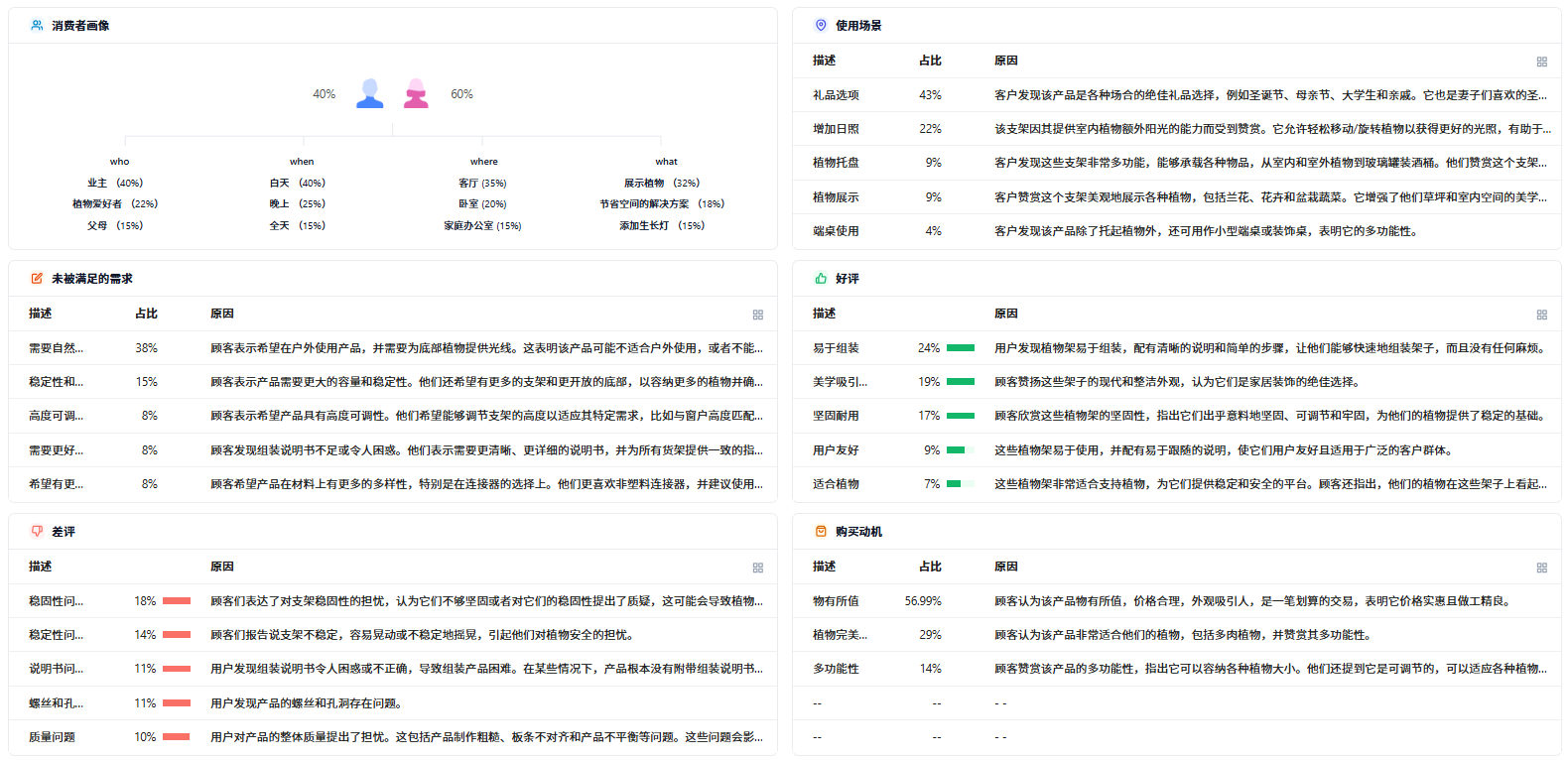Click the 使用场景 location pin icon

pyautogui.click(x=821, y=26)
